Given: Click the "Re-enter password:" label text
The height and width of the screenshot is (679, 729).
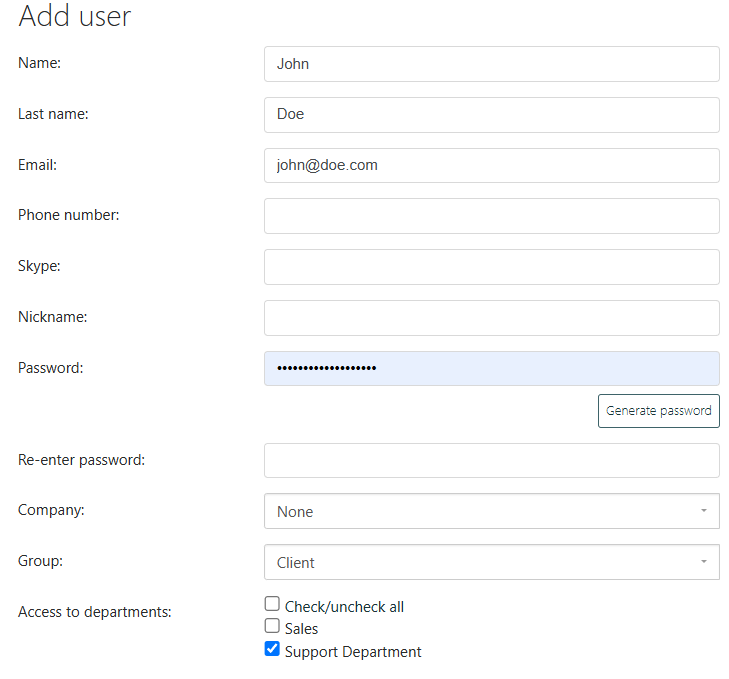Looking at the screenshot, I should 82,460.
